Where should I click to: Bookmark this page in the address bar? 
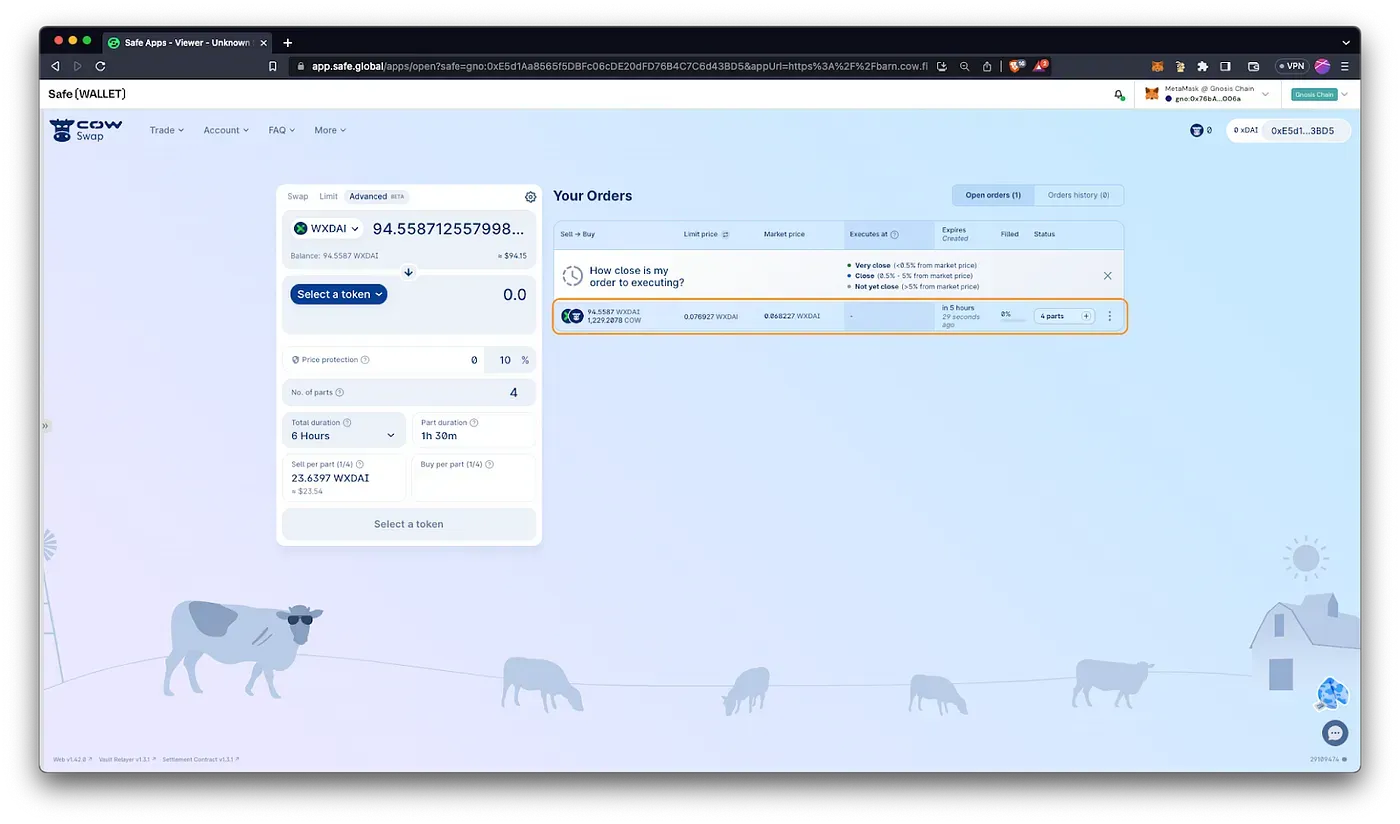[x=273, y=66]
